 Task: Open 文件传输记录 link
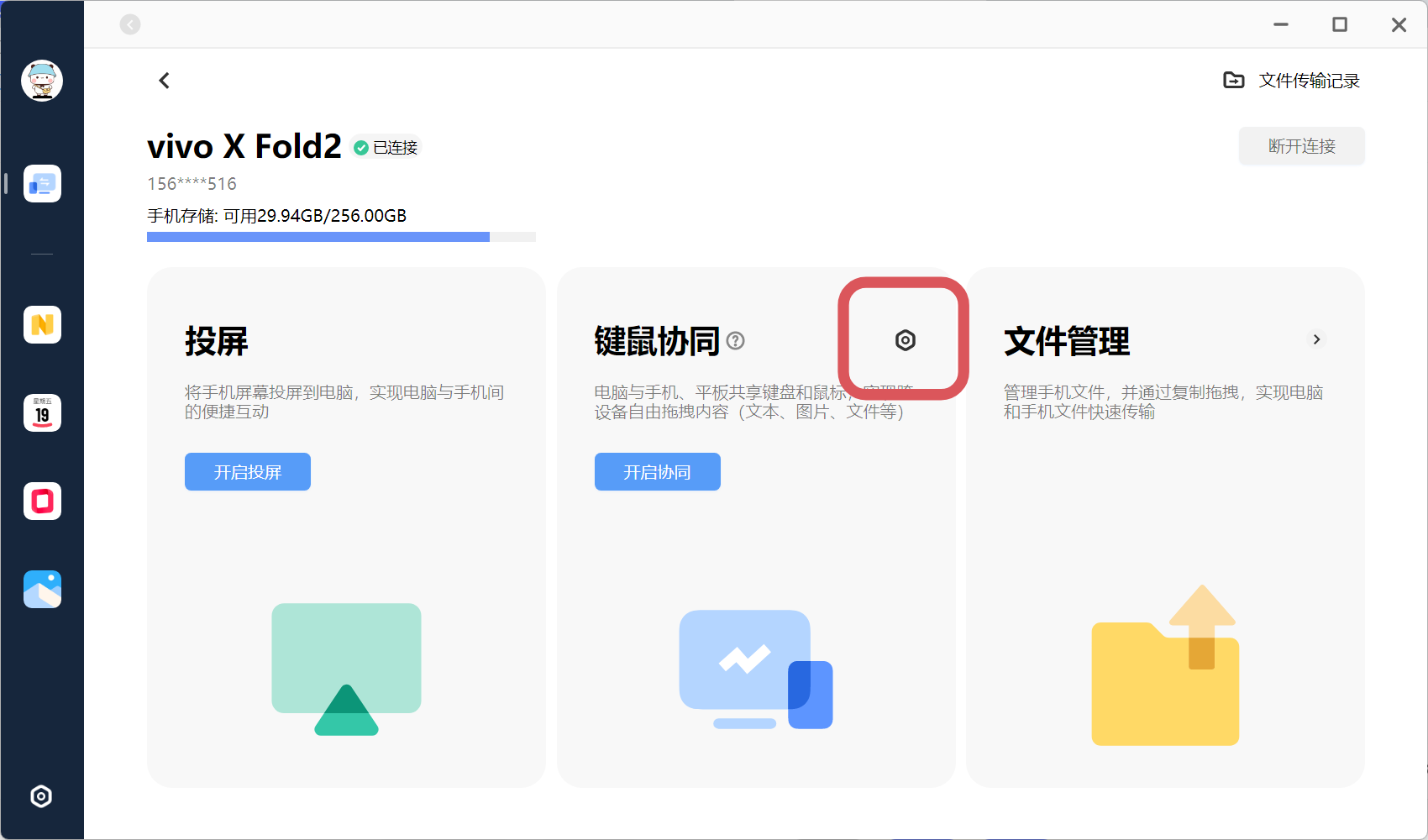1309,81
